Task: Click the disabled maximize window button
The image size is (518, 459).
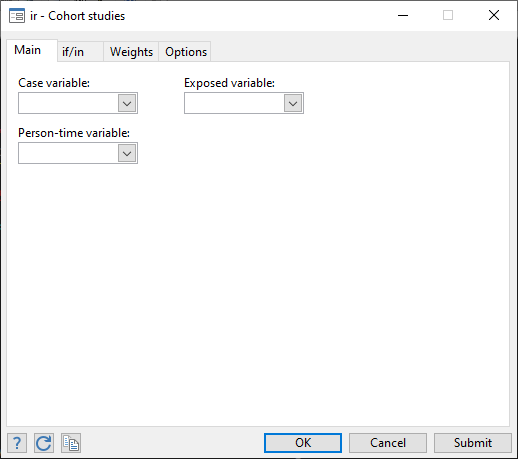Action: coord(448,15)
